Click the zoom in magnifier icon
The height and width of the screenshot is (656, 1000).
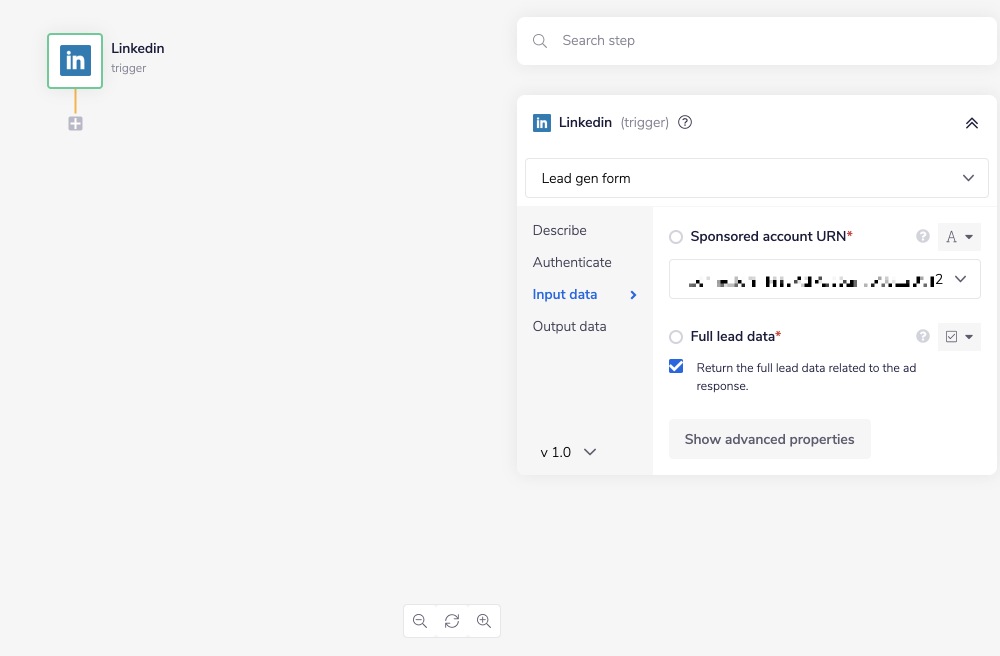pos(484,621)
